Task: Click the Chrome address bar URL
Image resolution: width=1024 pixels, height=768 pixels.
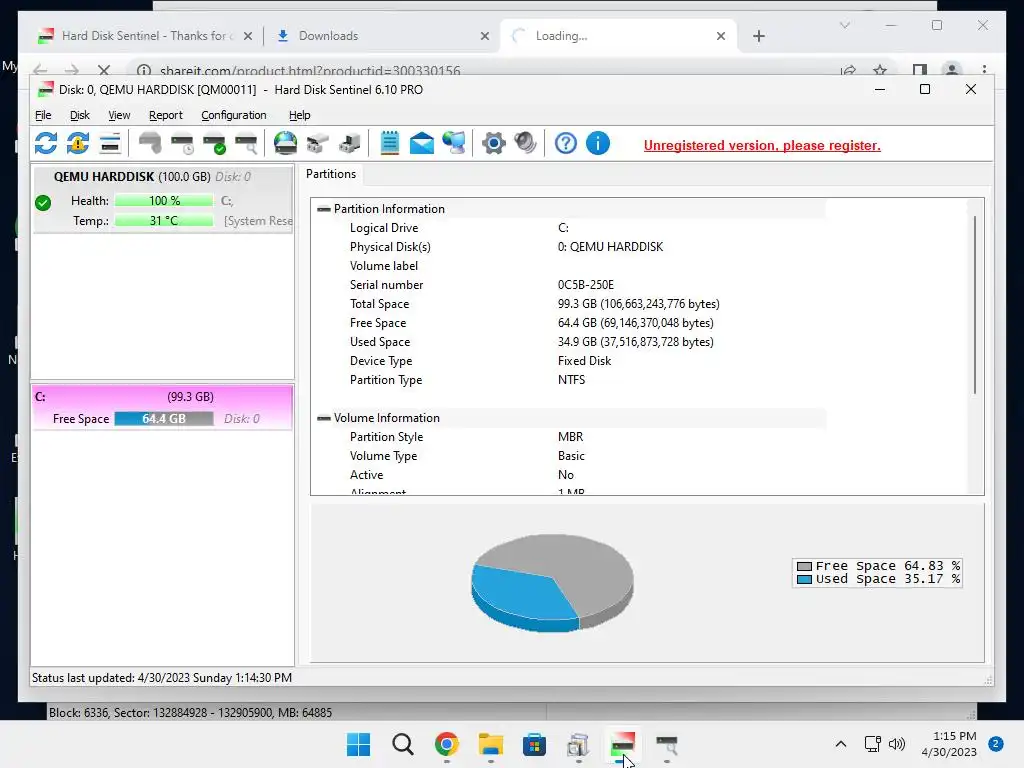Action: point(310,71)
